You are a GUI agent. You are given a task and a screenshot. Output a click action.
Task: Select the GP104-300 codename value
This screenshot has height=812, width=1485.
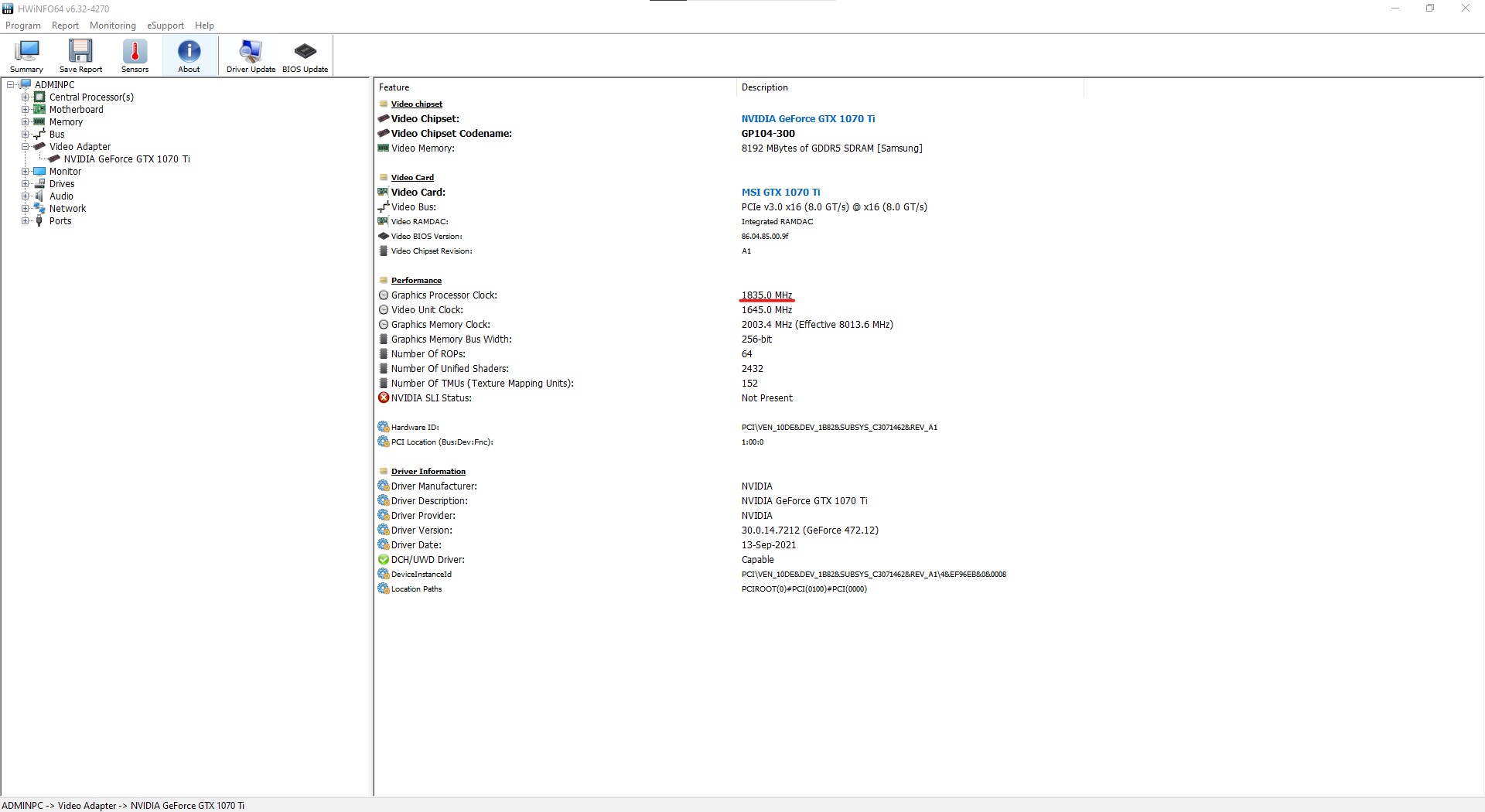pos(768,133)
